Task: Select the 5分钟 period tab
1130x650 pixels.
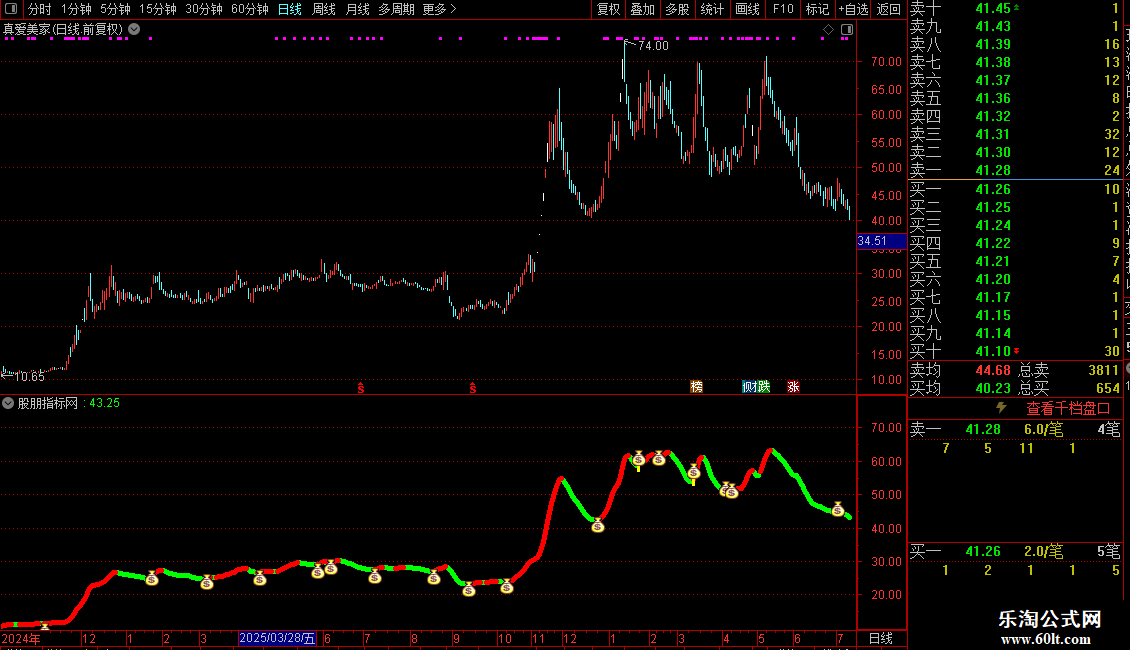Action: [115, 9]
